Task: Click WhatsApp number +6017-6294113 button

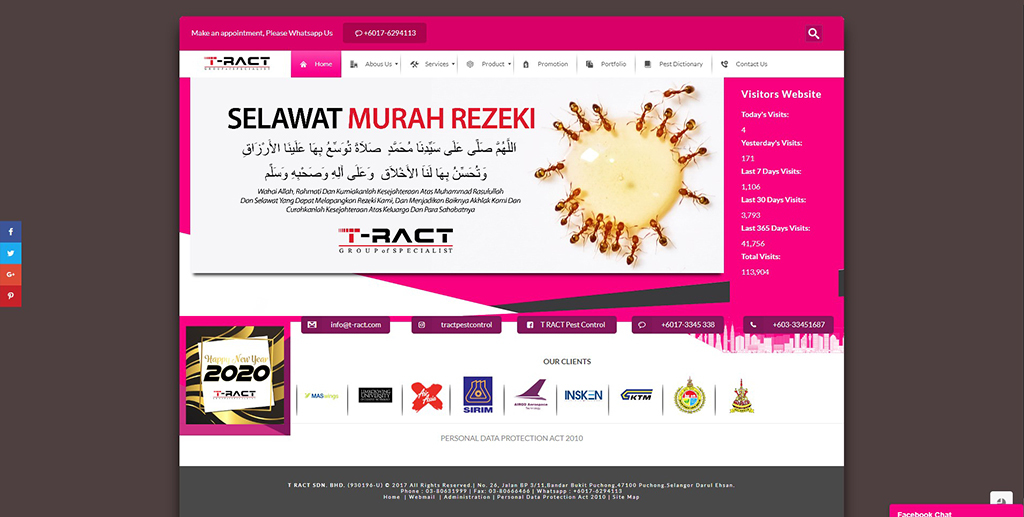Action: [385, 33]
